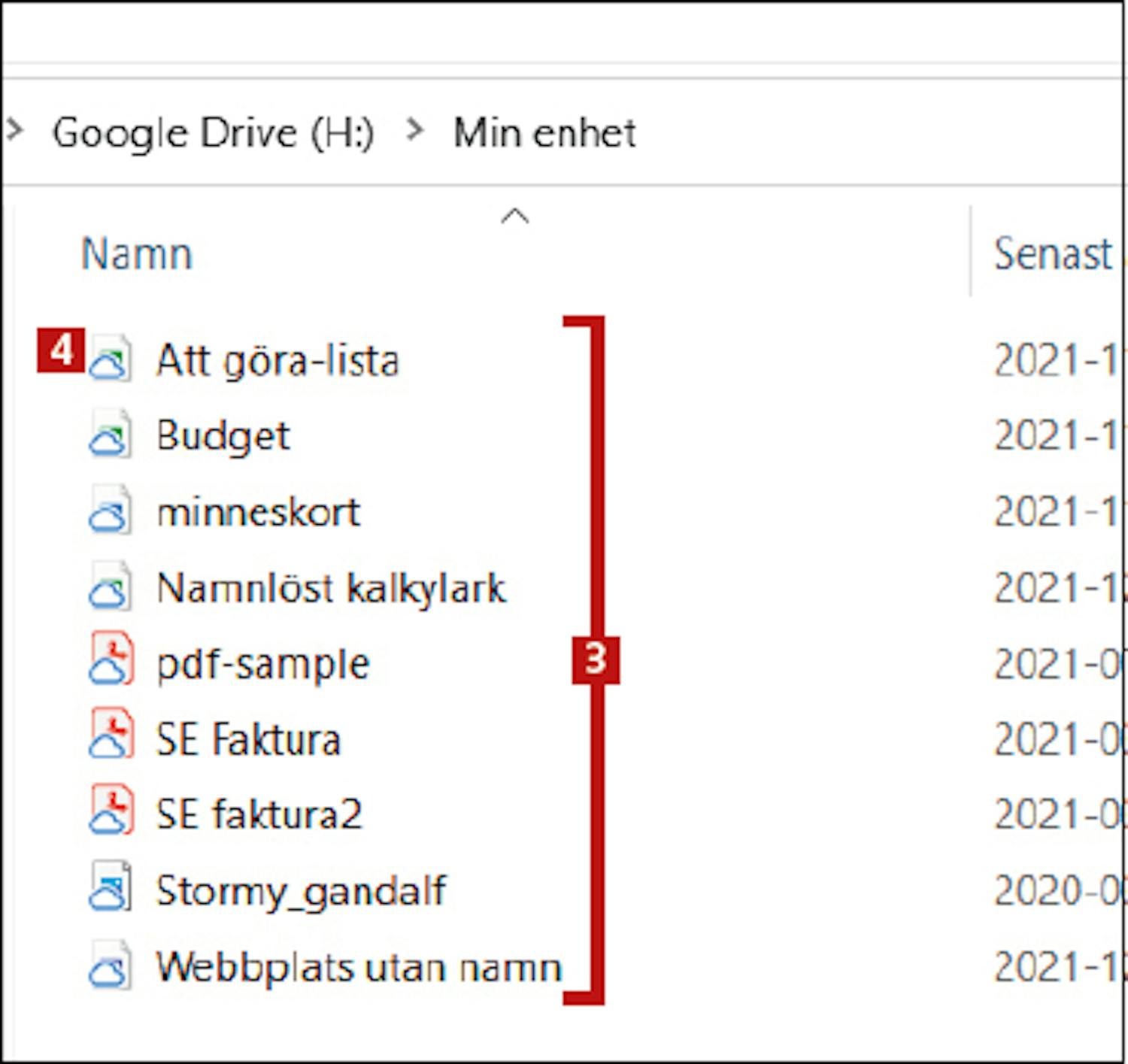Click the SE faktura2 PDF icon
Viewport: 1128px width, 1064px height.
point(111,814)
